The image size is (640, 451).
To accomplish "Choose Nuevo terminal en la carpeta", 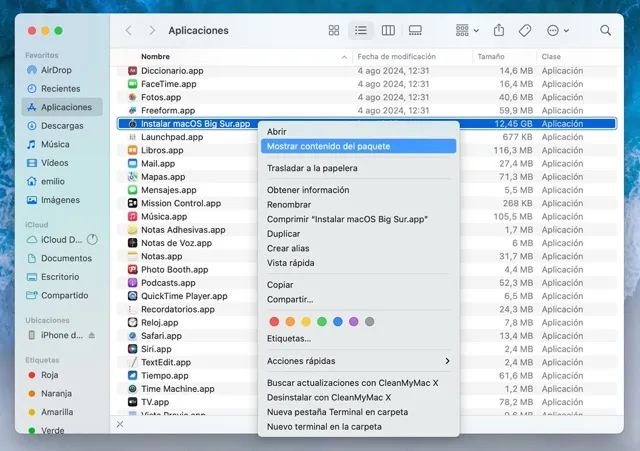I will coord(358,427).
